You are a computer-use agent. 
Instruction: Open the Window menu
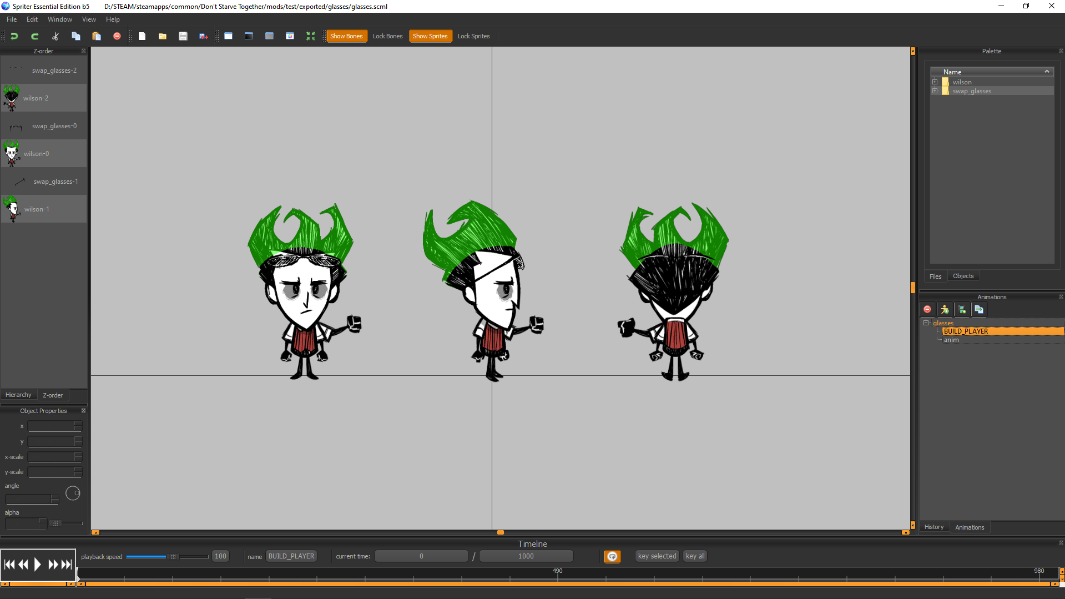click(60, 19)
